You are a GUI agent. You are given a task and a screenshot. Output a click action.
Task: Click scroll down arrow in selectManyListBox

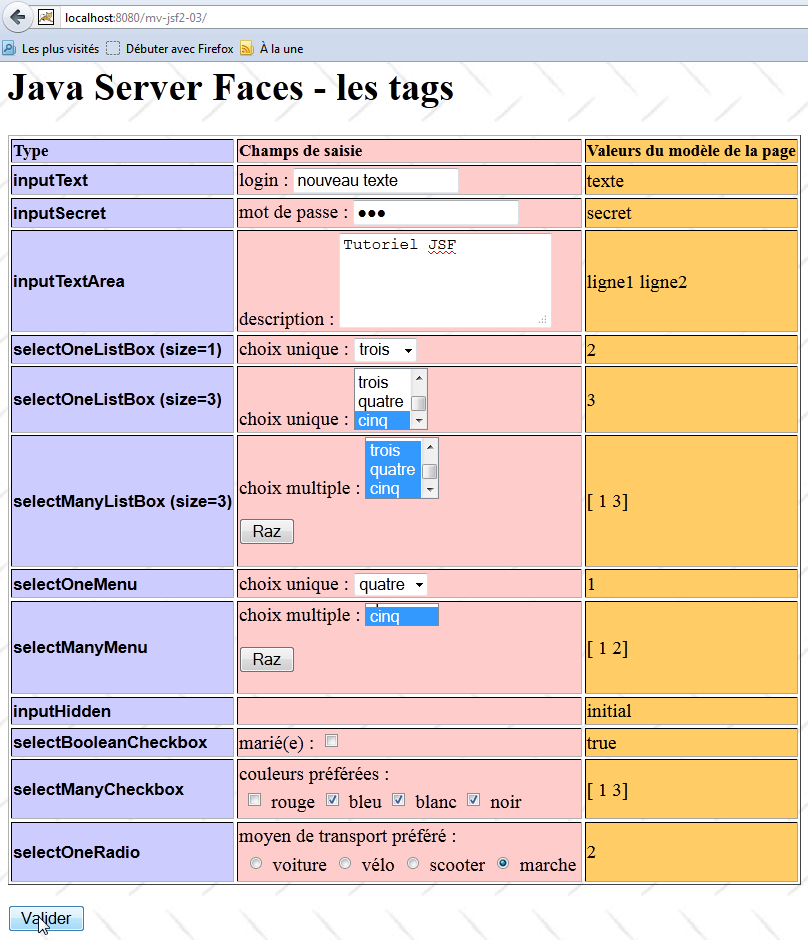point(429,490)
